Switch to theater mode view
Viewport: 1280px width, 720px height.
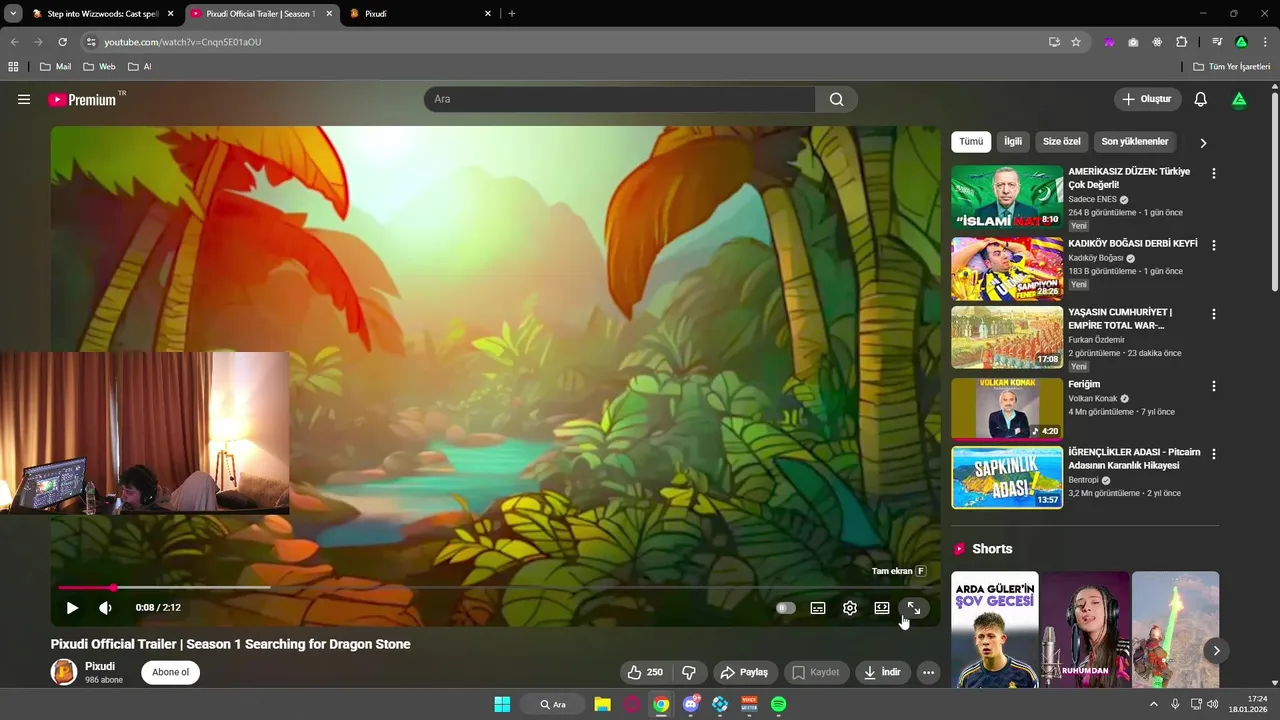click(x=882, y=608)
